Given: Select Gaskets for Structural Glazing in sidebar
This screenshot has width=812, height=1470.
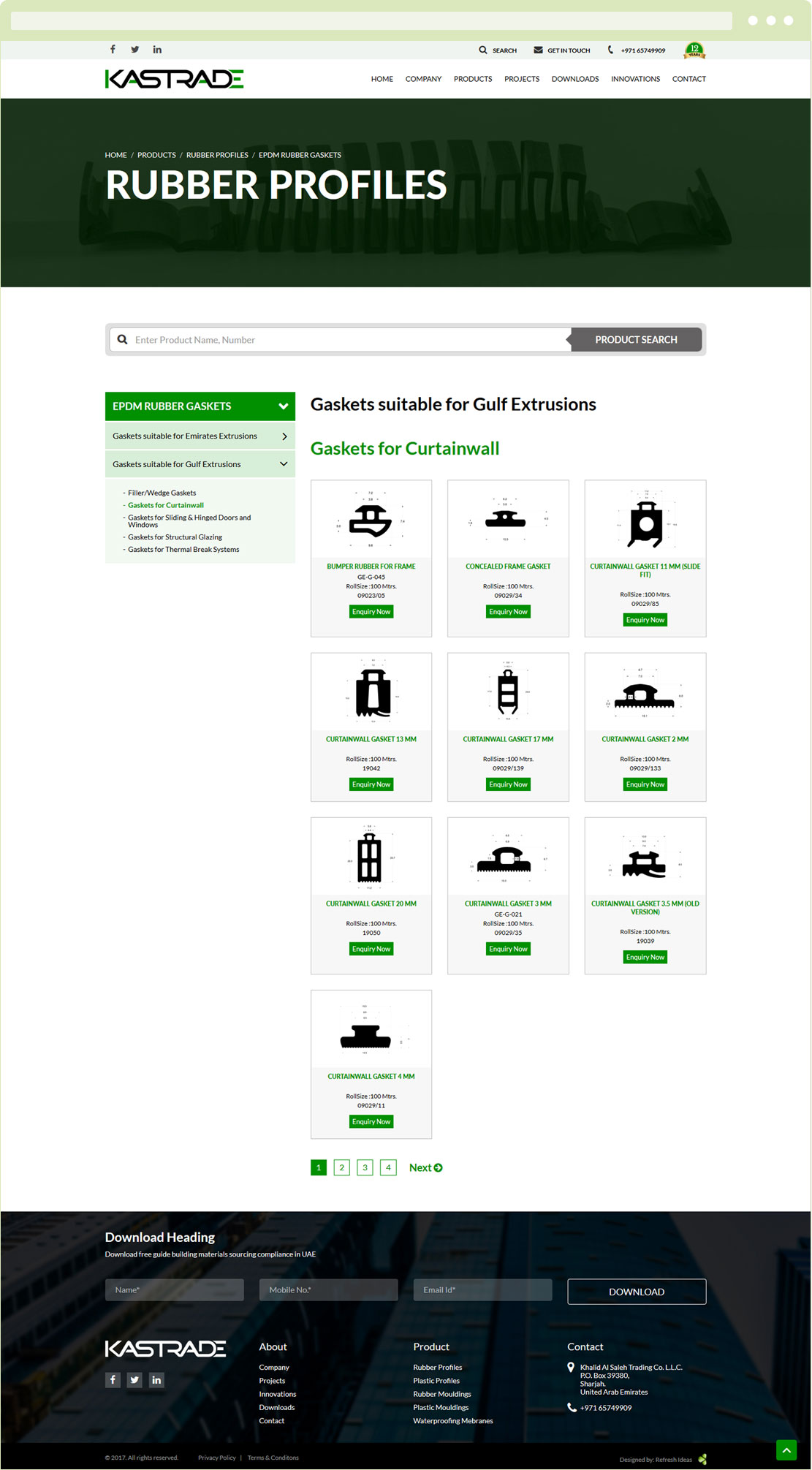Looking at the screenshot, I should (x=175, y=537).
